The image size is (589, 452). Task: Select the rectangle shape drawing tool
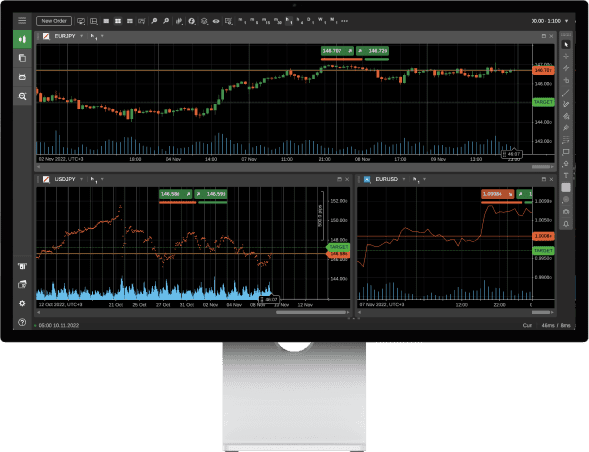566,152
